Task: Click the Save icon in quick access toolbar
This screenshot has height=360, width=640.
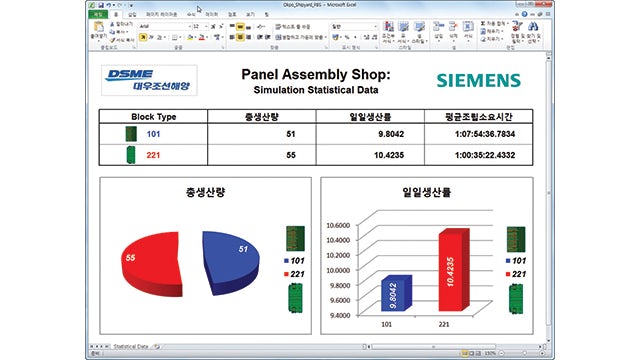Action: point(101,5)
